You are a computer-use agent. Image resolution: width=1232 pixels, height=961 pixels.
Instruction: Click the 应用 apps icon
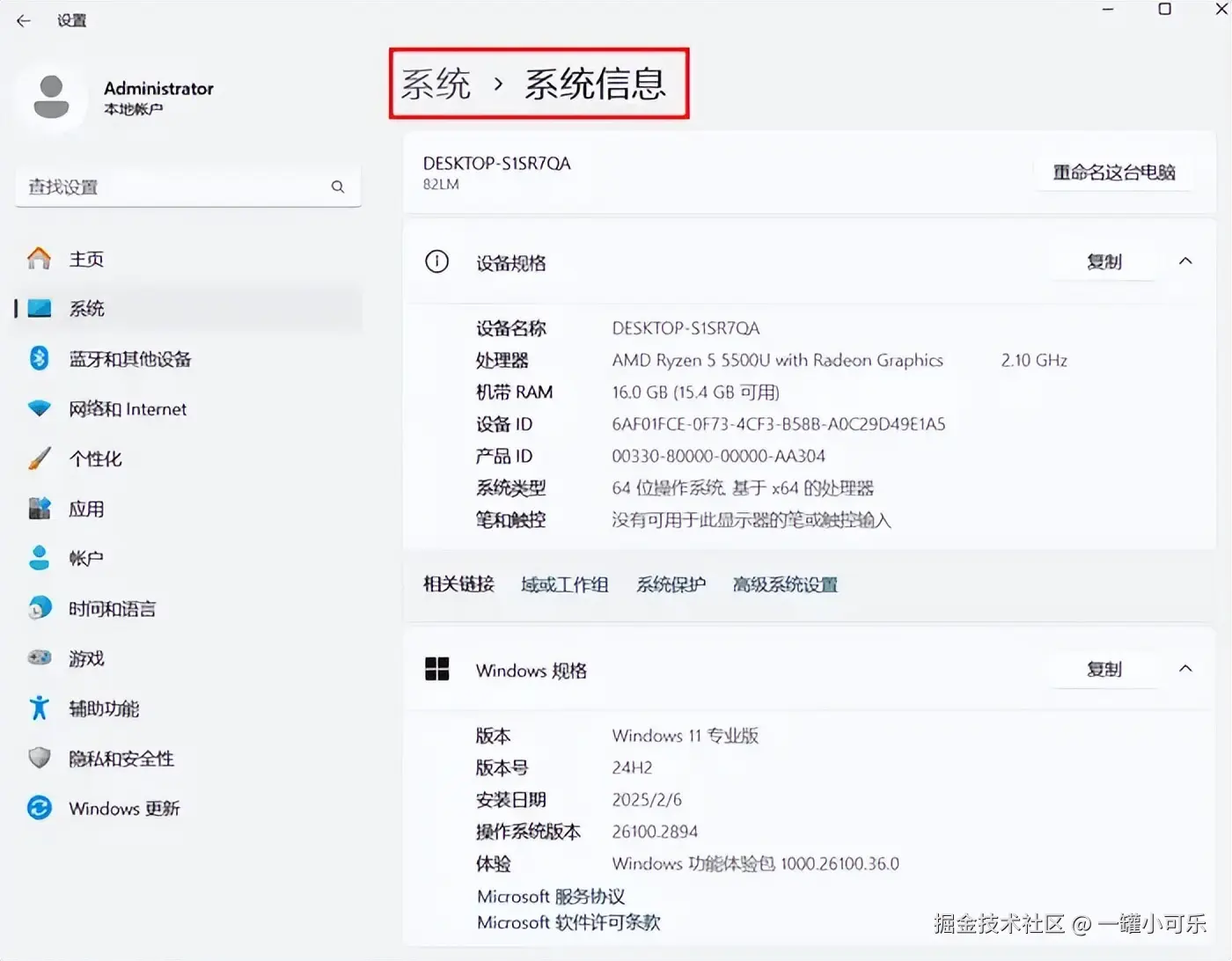click(x=40, y=509)
